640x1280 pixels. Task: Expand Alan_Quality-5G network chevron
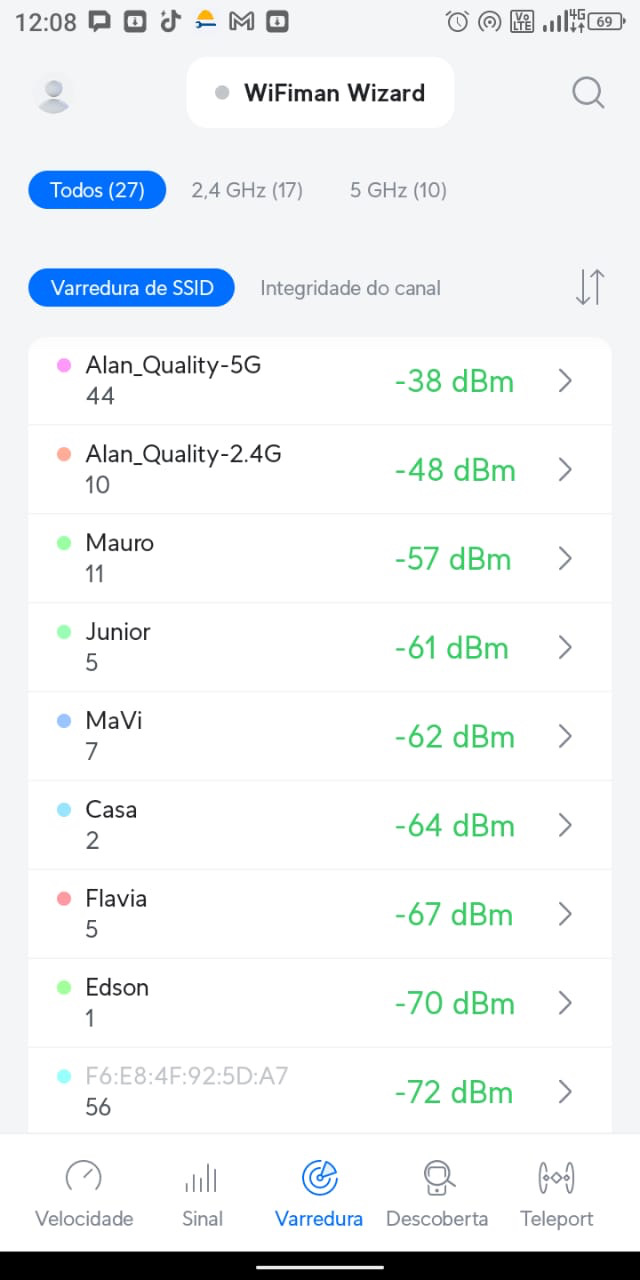click(565, 381)
